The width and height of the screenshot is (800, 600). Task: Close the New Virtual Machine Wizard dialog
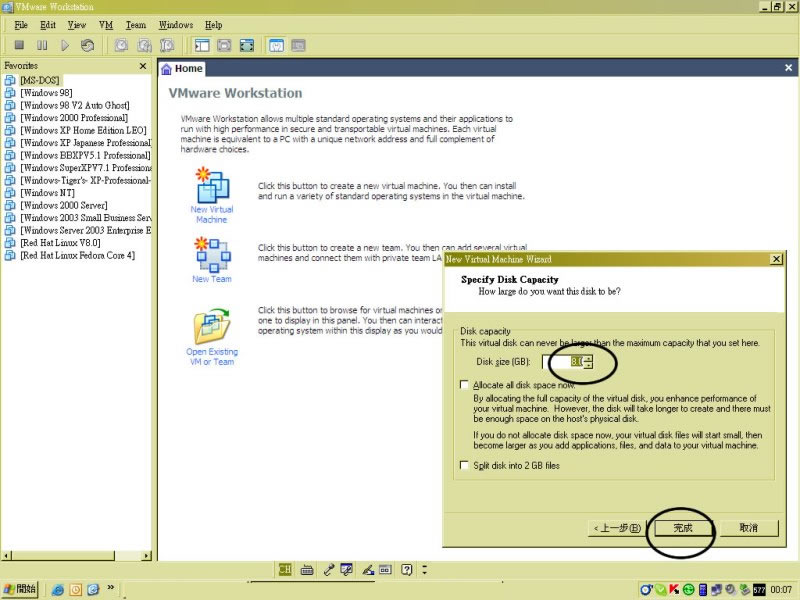click(776, 259)
